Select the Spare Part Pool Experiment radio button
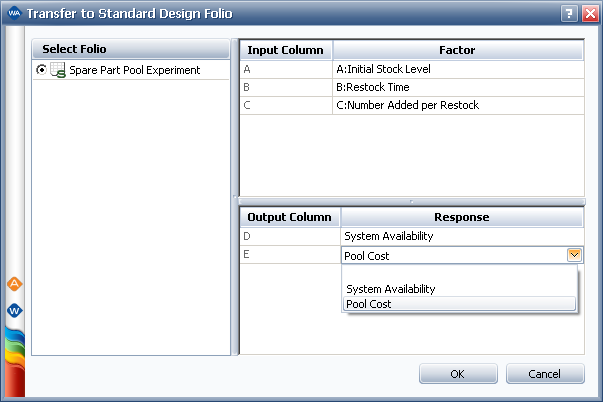The height and width of the screenshot is (402, 603). click(41, 70)
